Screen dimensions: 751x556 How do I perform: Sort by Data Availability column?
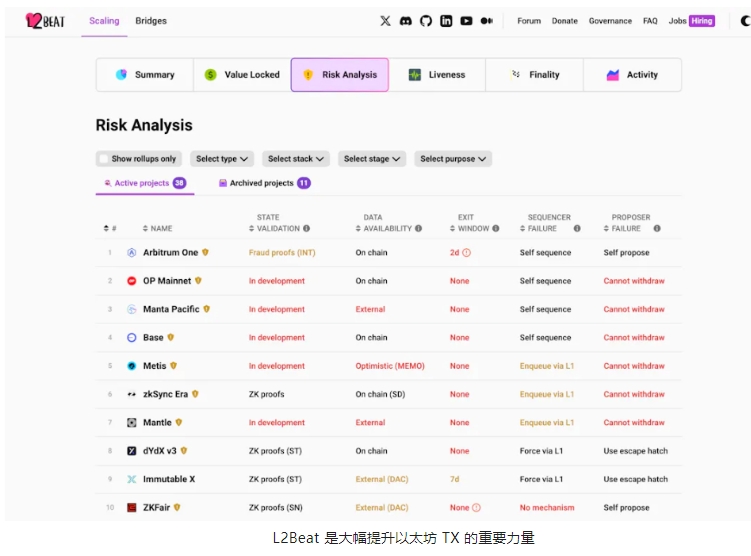tap(384, 223)
